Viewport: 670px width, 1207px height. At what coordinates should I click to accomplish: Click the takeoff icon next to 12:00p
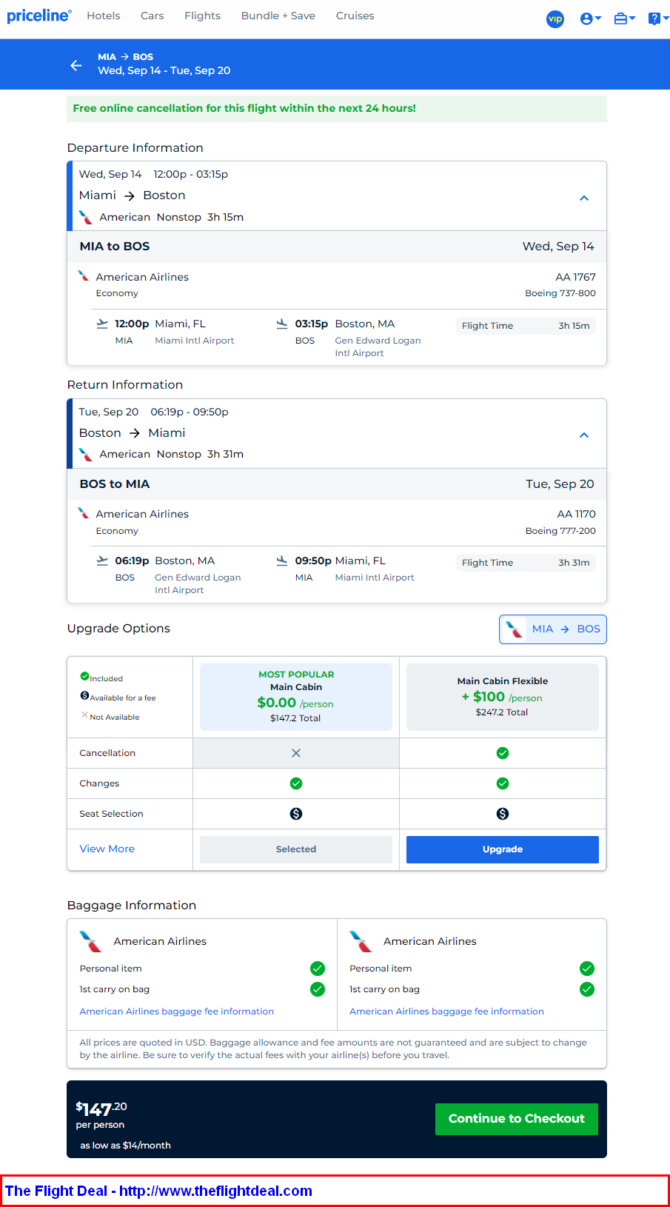point(102,323)
